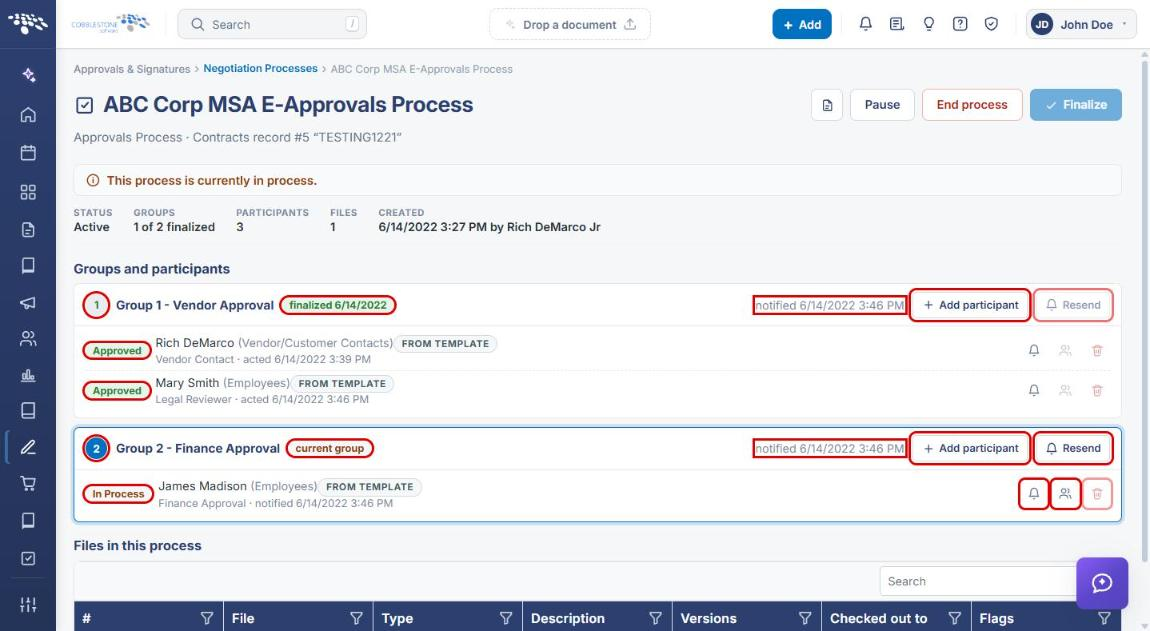The image size is (1150, 631).
Task: Notify Rich DeMarco with bell icon
Action: (x=1033, y=351)
